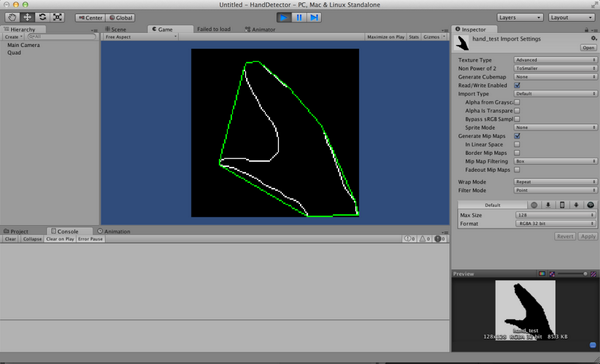The height and width of the screenshot is (364, 600).
Task: Open the Wrap Mode dropdown
Action: click(x=555, y=181)
